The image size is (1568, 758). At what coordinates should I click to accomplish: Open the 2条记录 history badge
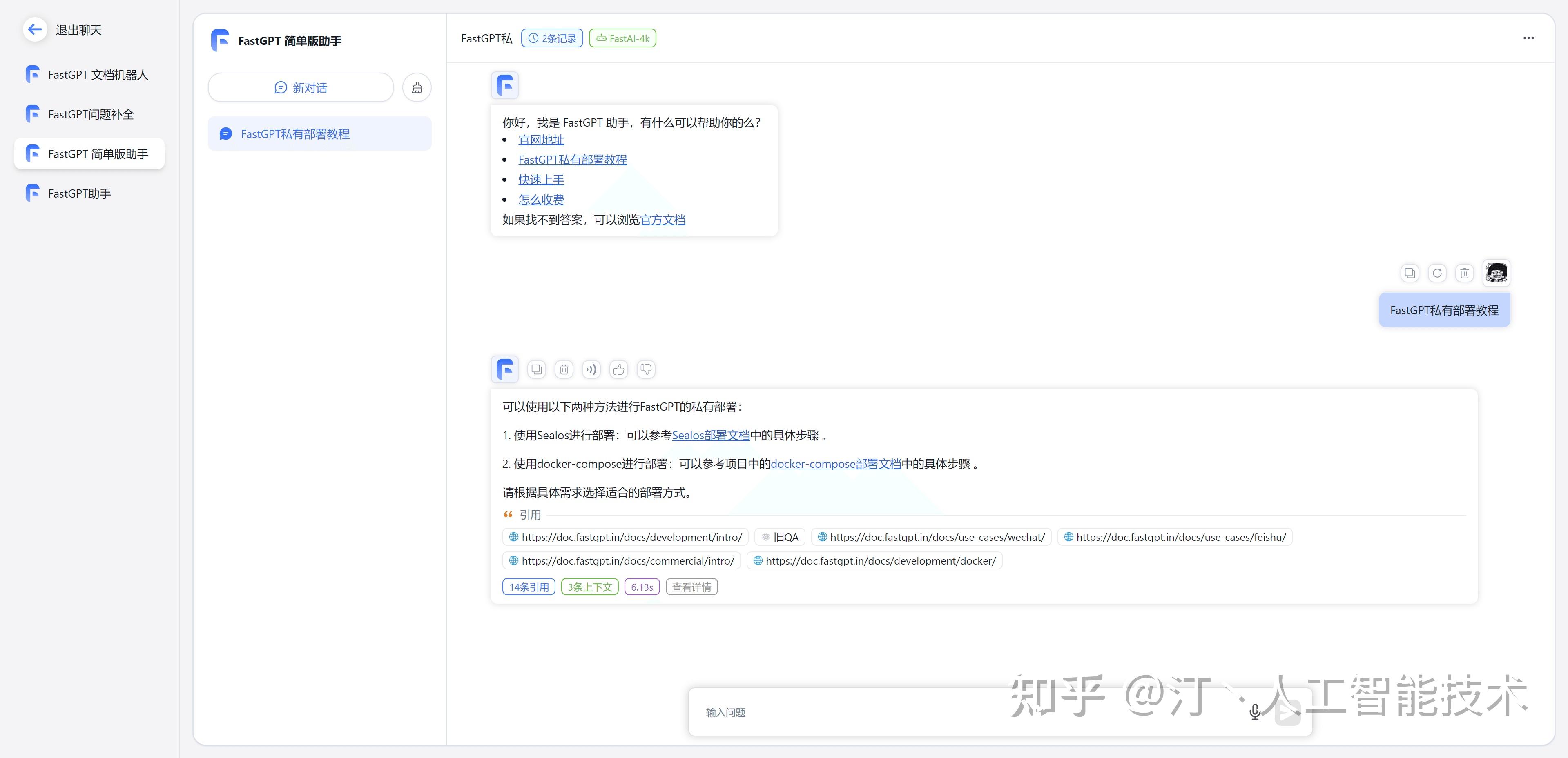pyautogui.click(x=551, y=38)
